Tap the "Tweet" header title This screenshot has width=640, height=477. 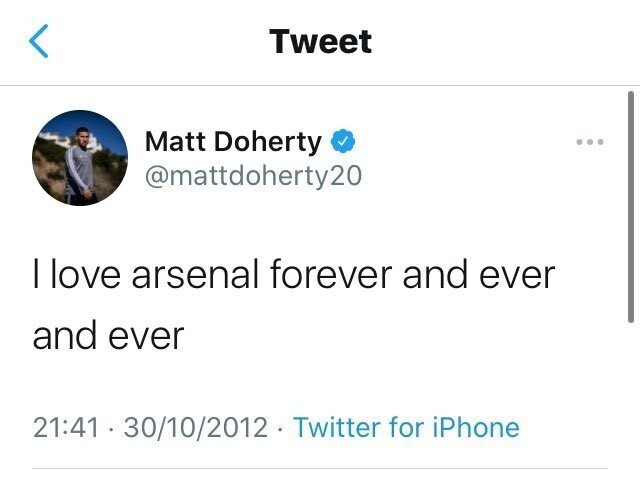[x=320, y=42]
